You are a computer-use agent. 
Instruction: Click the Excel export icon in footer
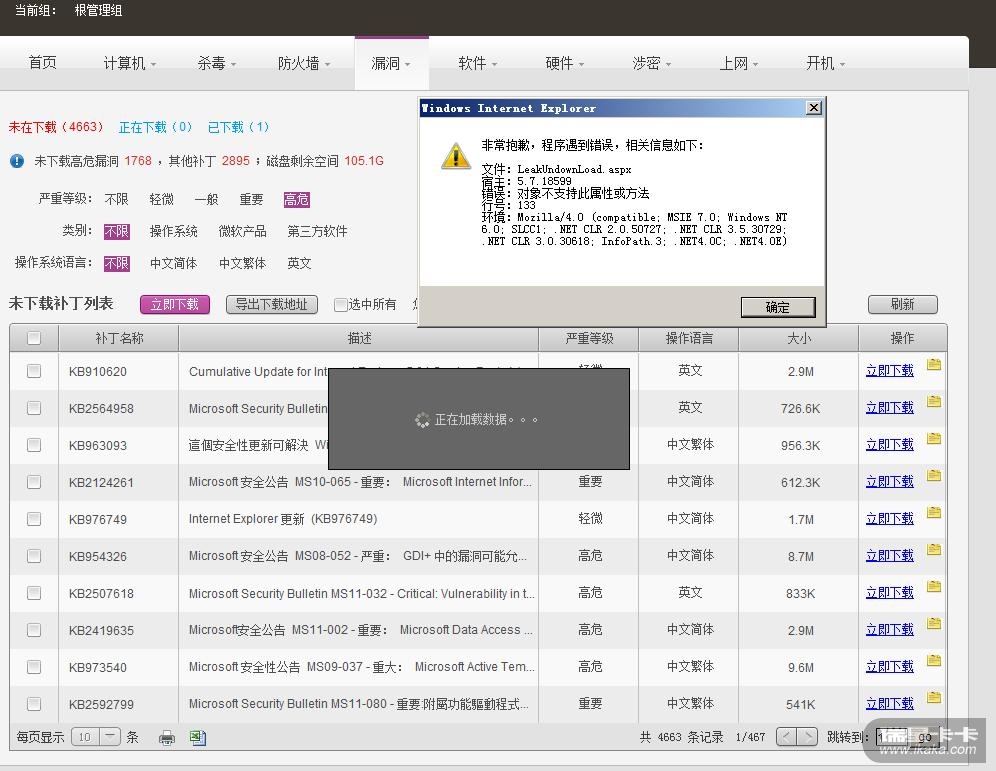pyautogui.click(x=198, y=738)
